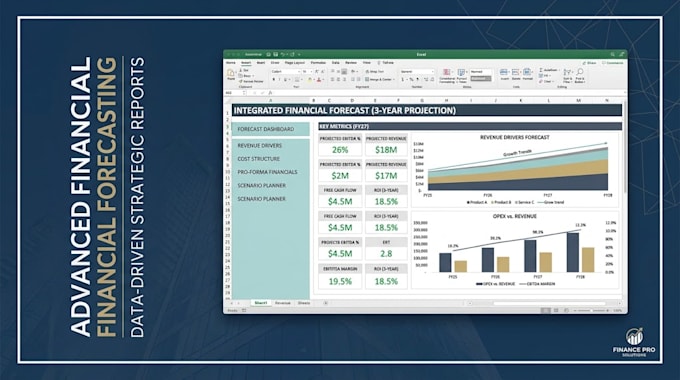
Task: Open the number format dropdown
Action: pyautogui.click(x=432, y=72)
